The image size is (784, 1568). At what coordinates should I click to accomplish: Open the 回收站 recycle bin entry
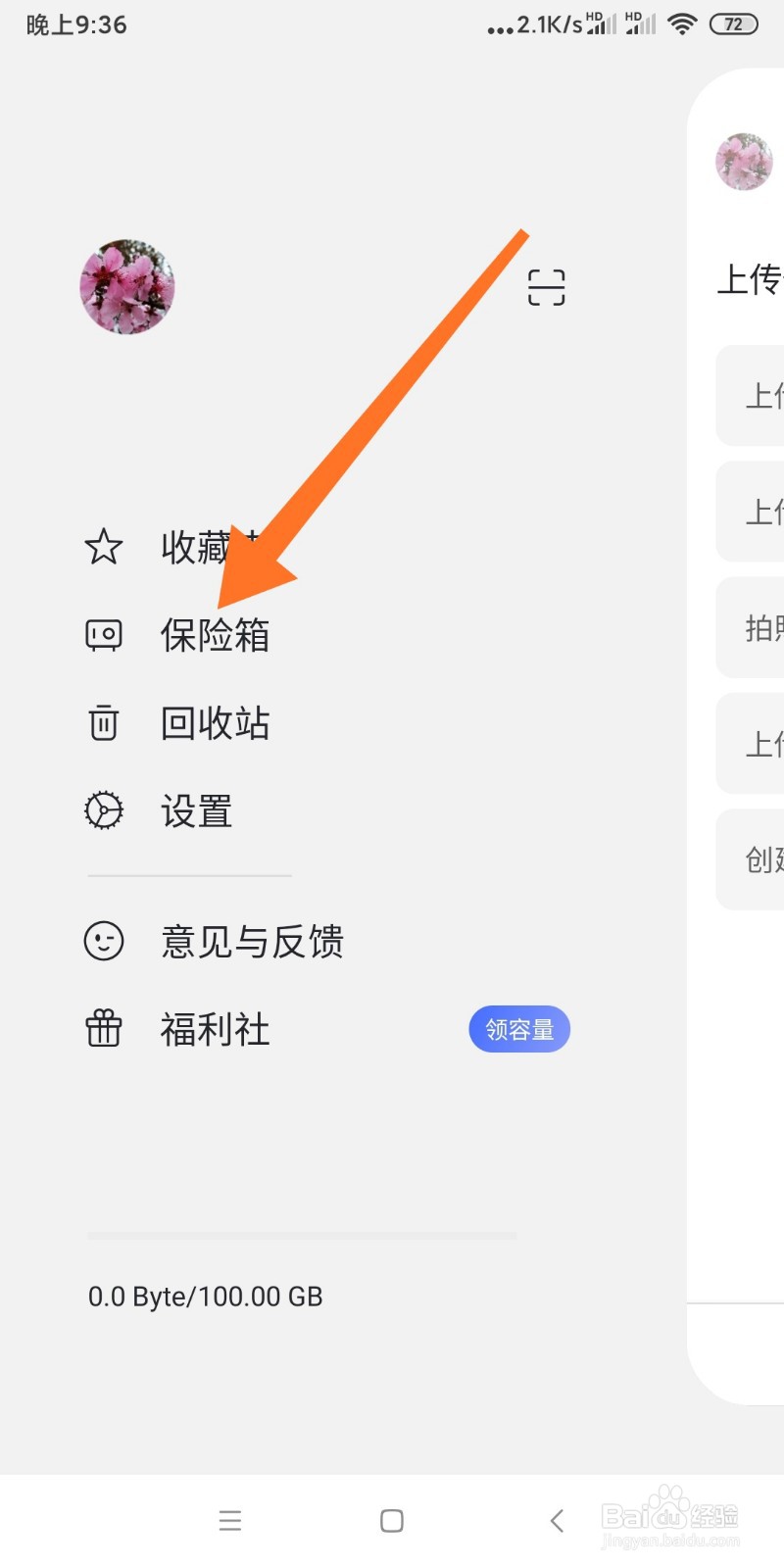[215, 723]
